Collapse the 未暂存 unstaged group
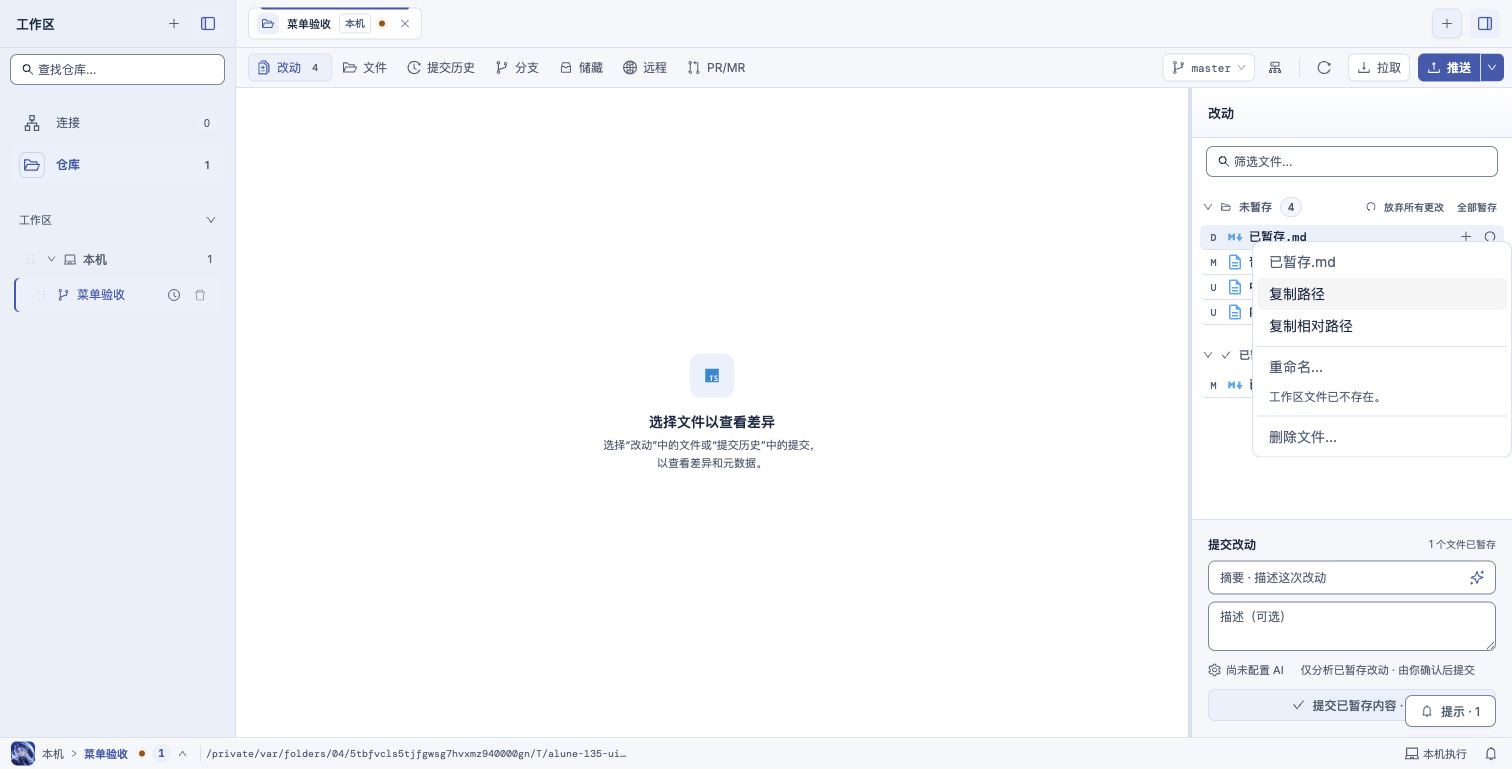 [1208, 207]
